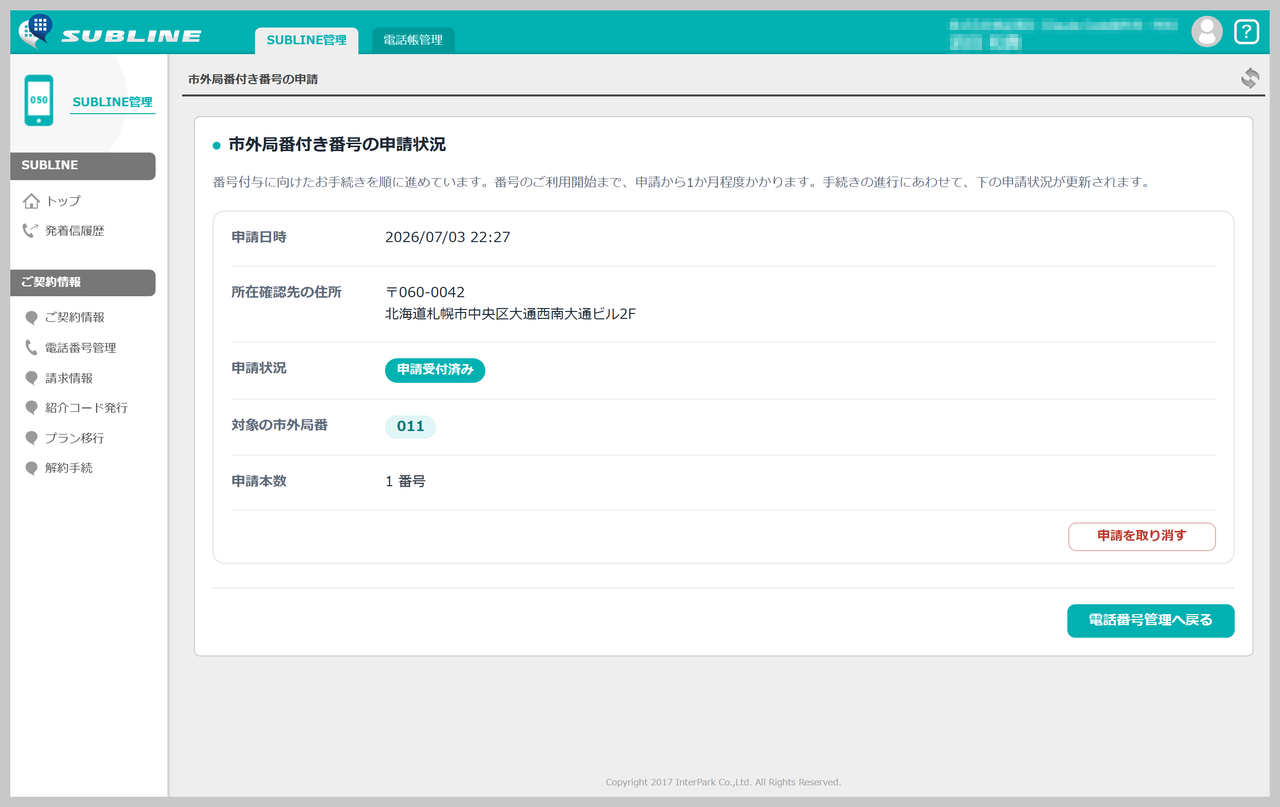This screenshot has height=807, width=1280.
Task: Open 請求情報 in the sidebar
Action: tap(69, 378)
